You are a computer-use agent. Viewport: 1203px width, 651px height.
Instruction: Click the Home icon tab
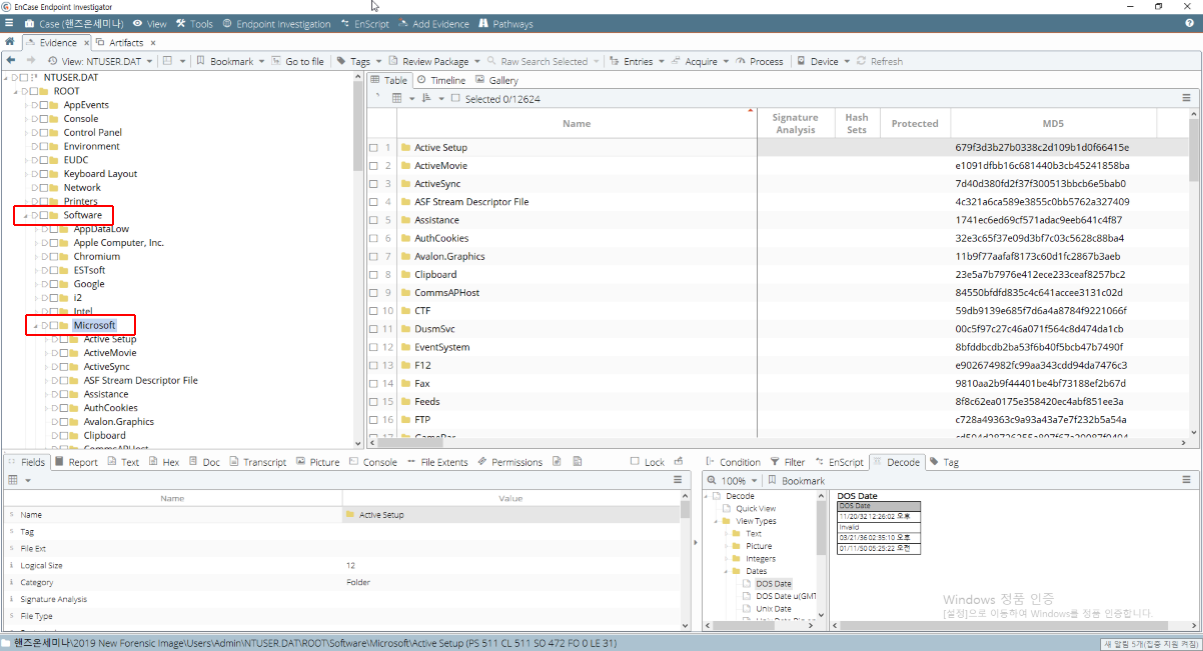pos(10,43)
